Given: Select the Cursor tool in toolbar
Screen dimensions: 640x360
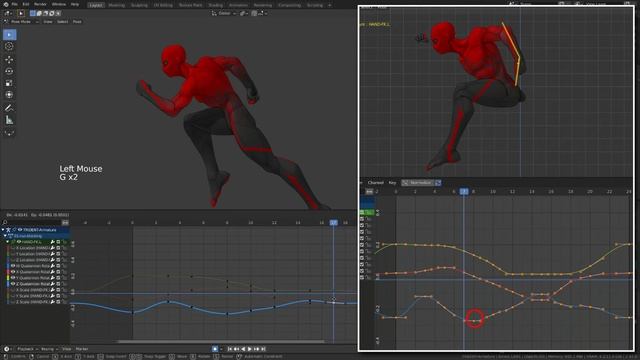Looking at the screenshot, I should tap(9, 47).
